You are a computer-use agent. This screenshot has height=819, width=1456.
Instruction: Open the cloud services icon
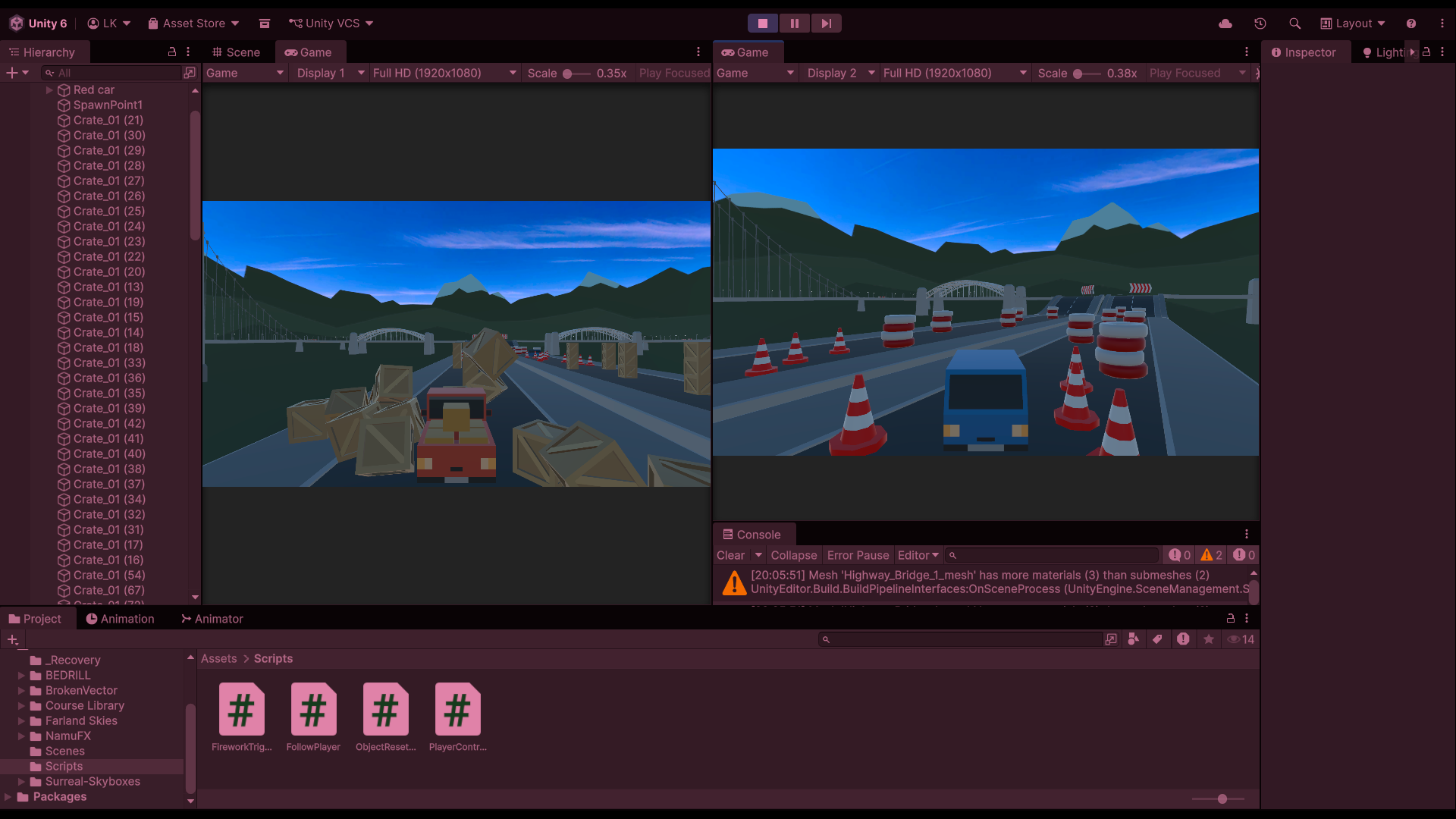1225,24
